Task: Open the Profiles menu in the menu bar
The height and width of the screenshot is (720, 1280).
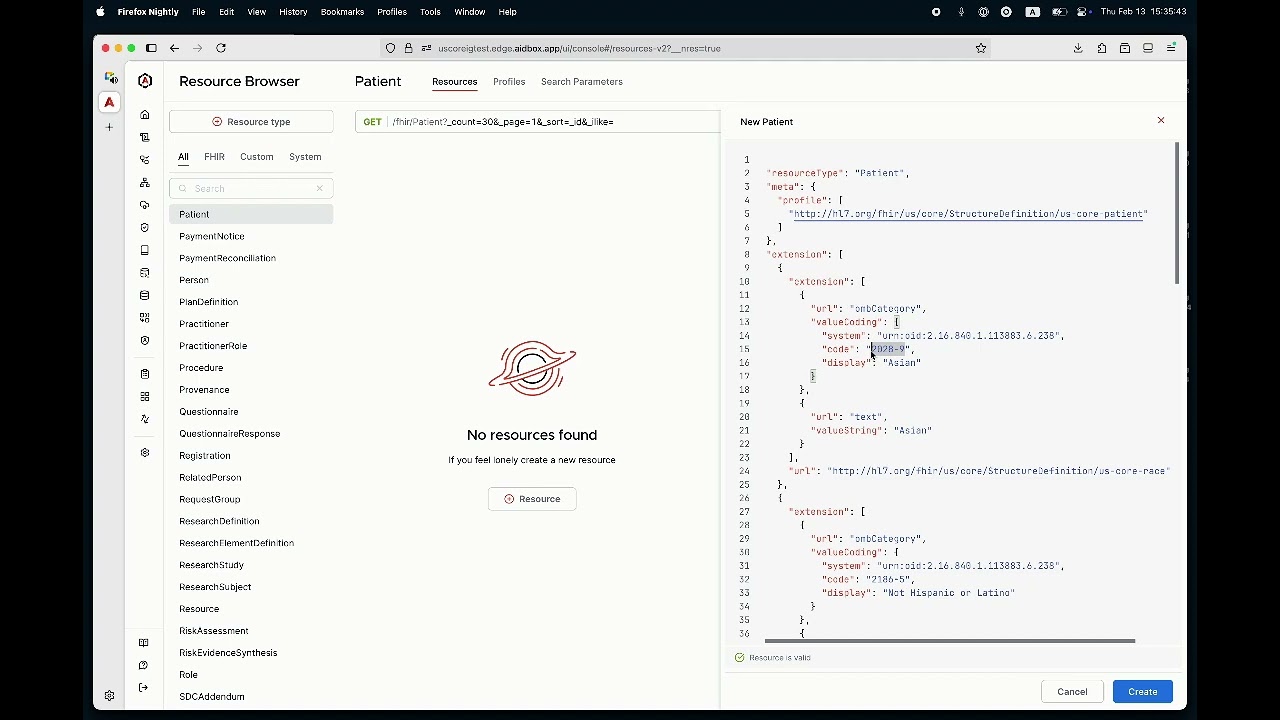Action: [392, 12]
